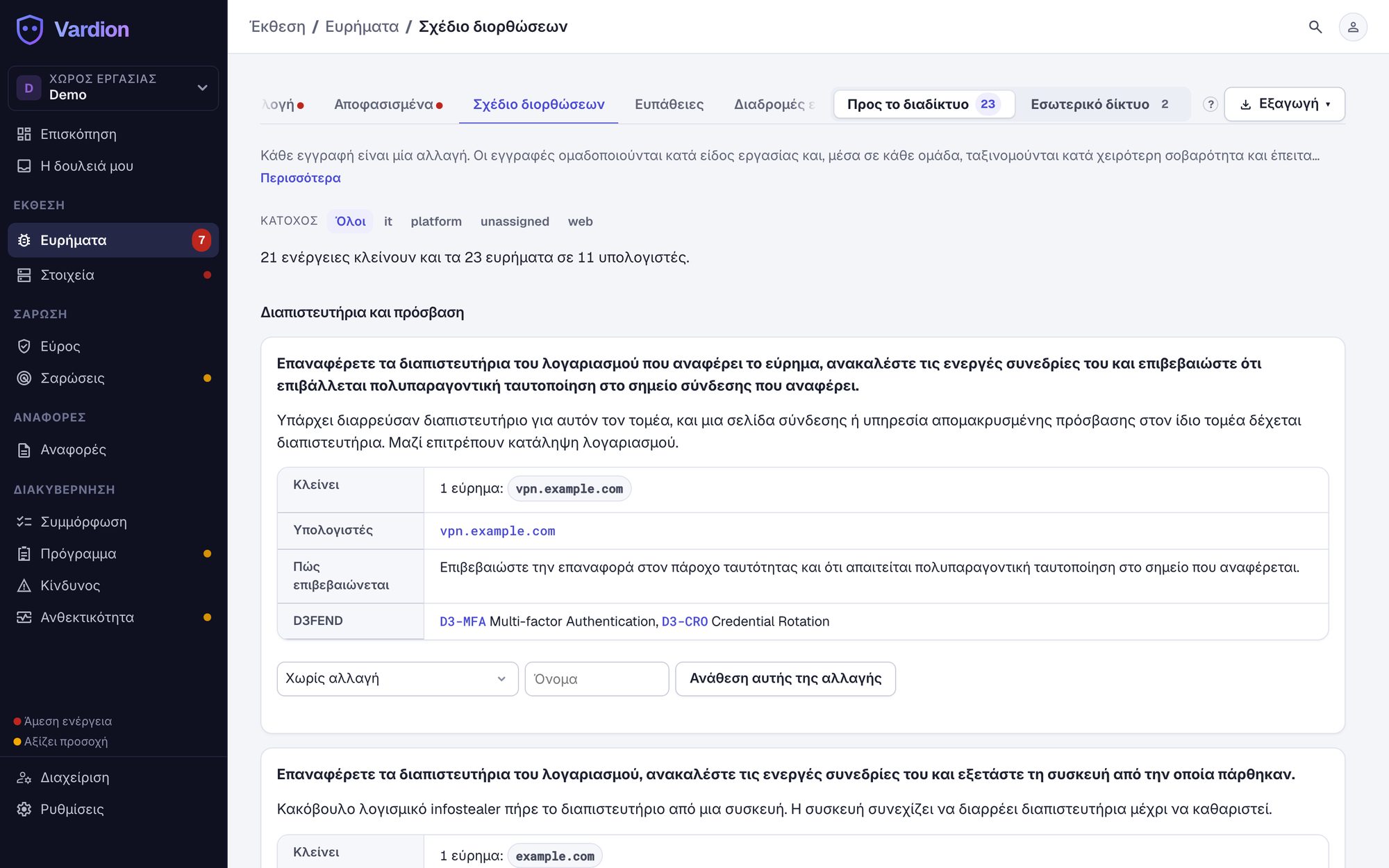Filter owner by Όλοι
Screen dimensions: 1389x868
point(350,222)
